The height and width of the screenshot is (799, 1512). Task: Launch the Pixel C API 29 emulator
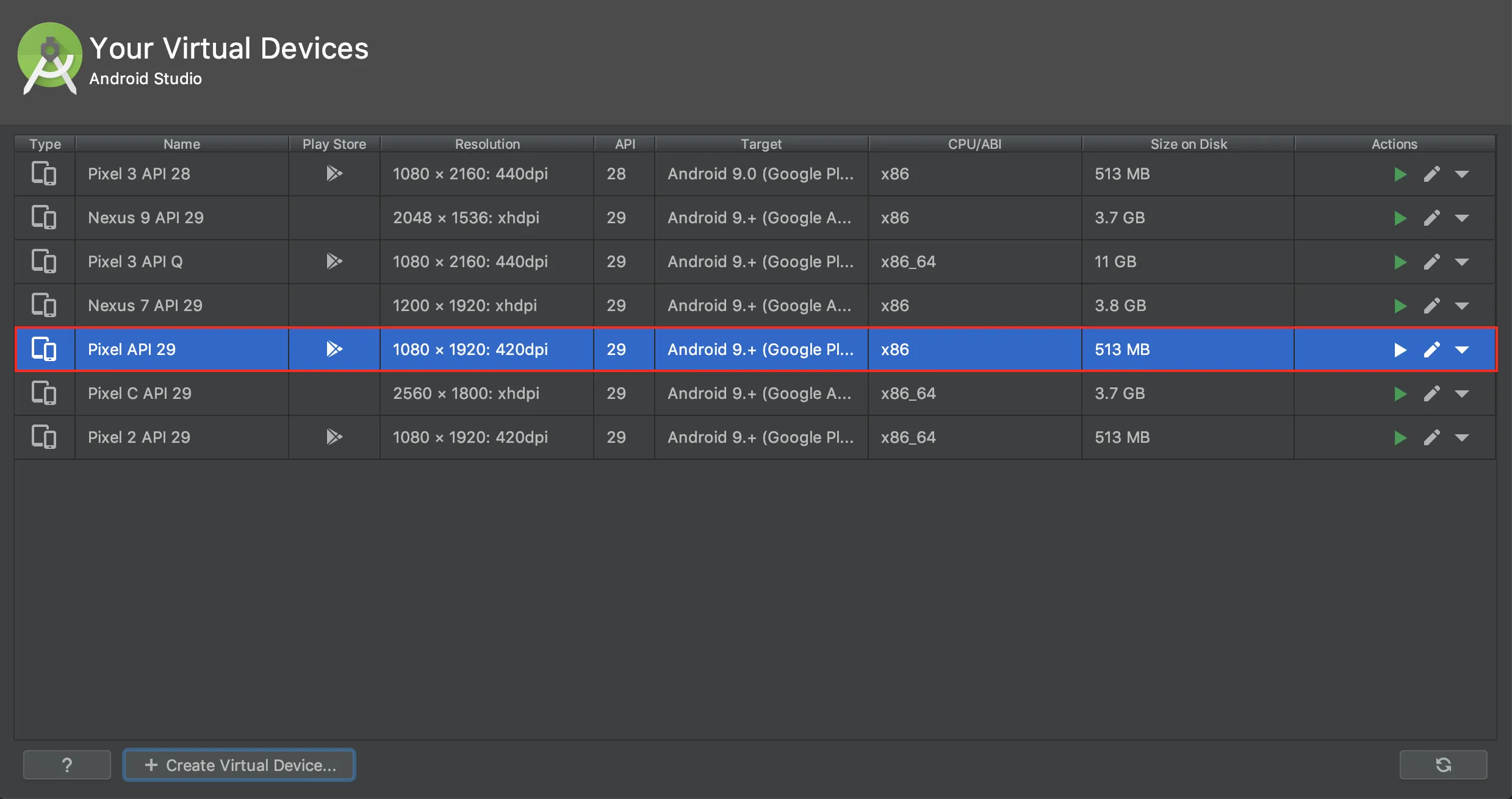(1400, 394)
